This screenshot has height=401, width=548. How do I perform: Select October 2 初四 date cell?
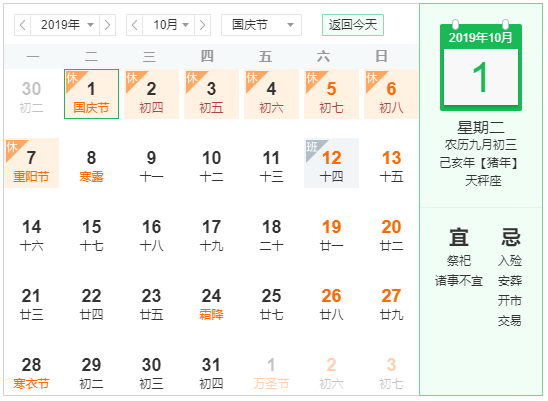(151, 94)
